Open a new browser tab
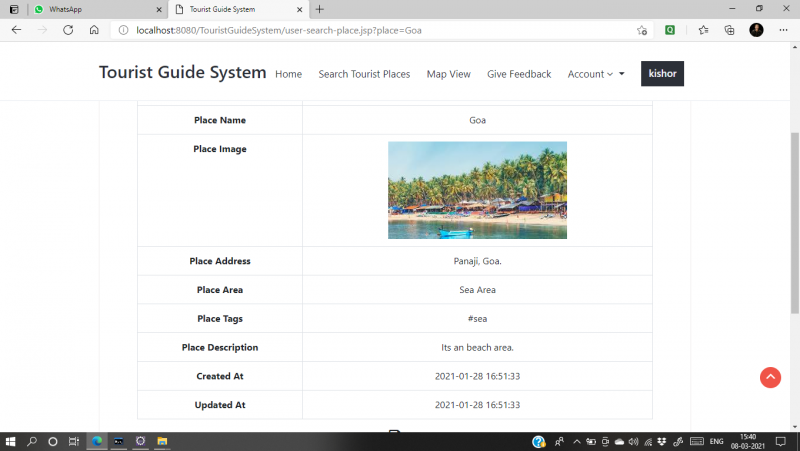 point(319,9)
